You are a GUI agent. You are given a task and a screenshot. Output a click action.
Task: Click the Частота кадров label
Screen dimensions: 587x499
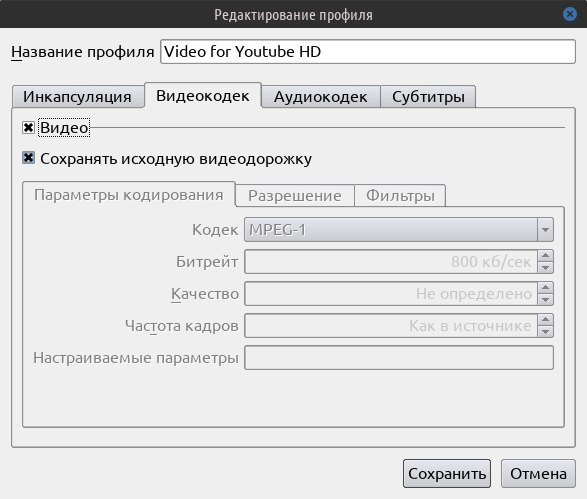click(x=182, y=326)
